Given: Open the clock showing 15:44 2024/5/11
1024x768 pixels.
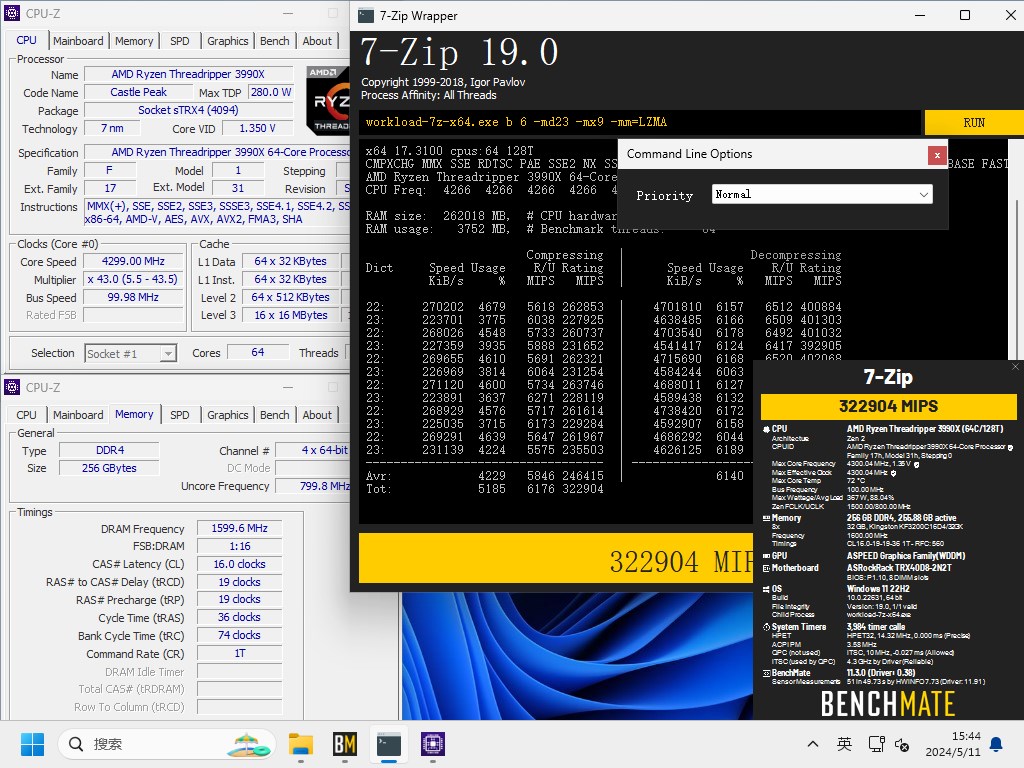Looking at the screenshot, I should pos(953,744).
